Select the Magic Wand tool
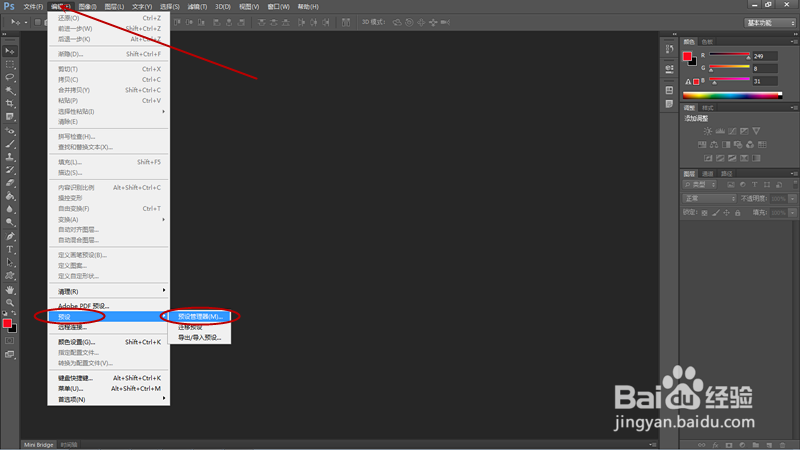The width and height of the screenshot is (800, 450). 10,90
